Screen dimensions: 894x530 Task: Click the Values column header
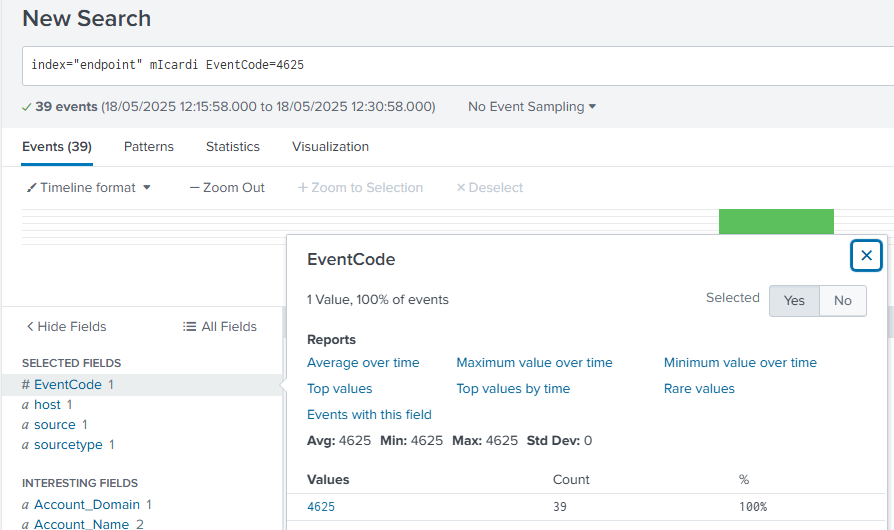pyautogui.click(x=328, y=480)
